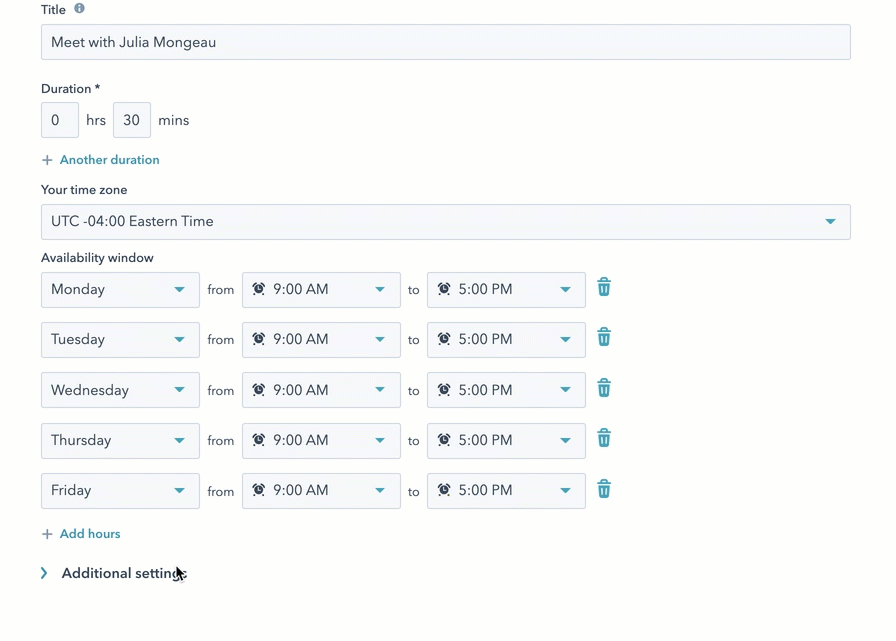
Task: Click the duration hours input field
Action: [x=60, y=120]
